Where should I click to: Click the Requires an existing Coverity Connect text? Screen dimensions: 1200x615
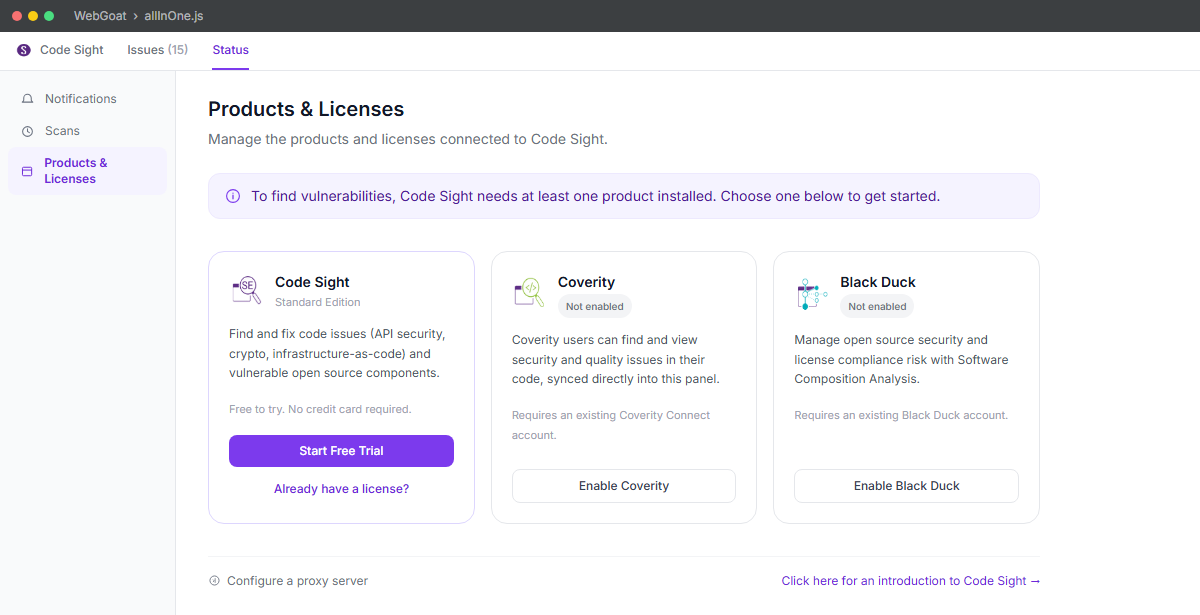[x=611, y=425]
